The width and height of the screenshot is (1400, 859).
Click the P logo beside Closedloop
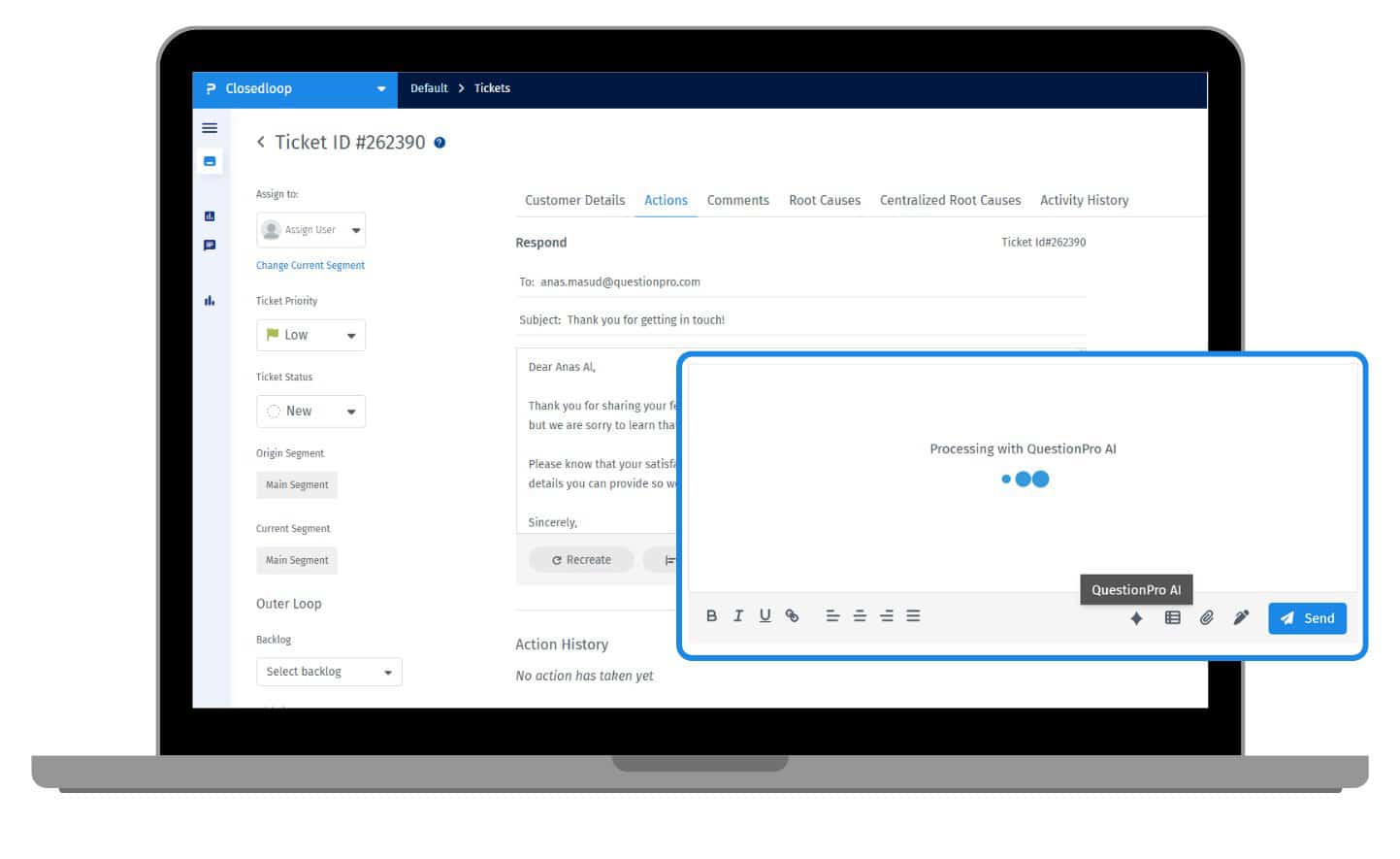point(211,88)
